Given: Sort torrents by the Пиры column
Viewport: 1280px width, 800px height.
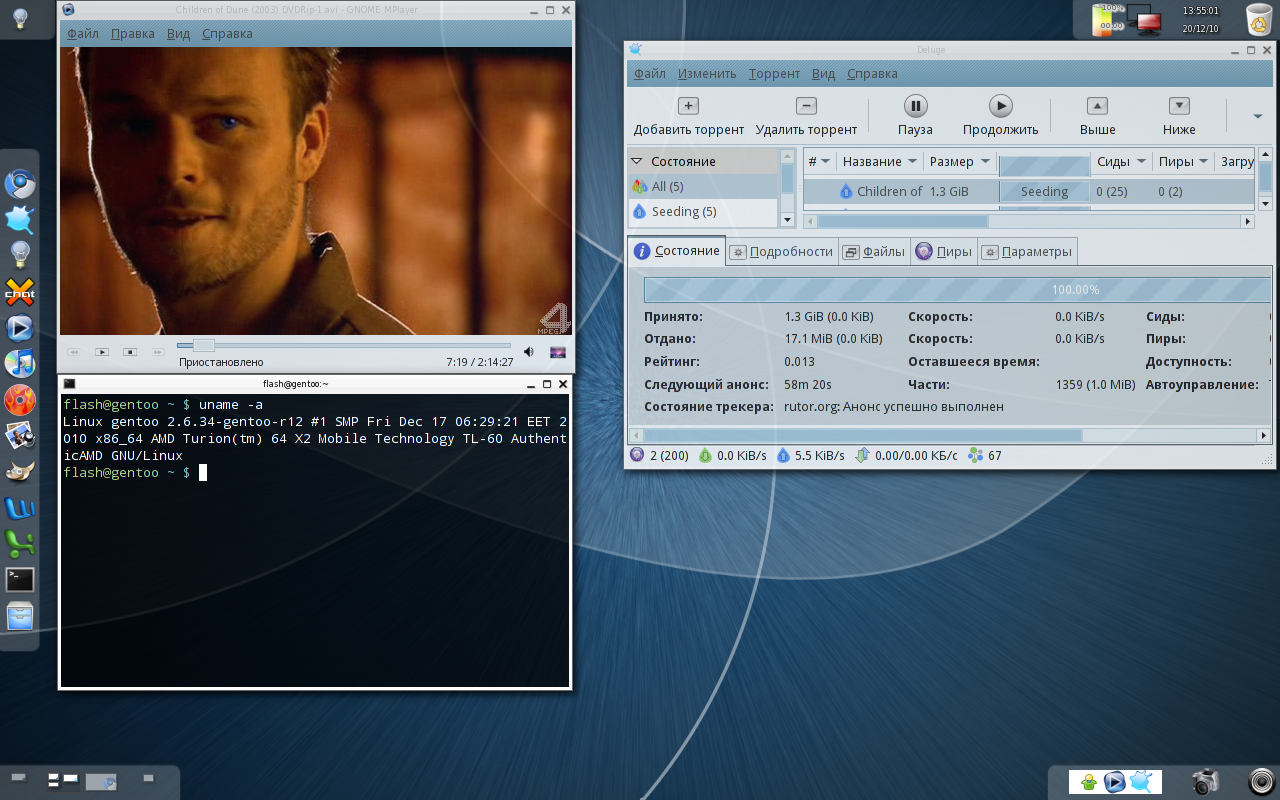Looking at the screenshot, I should tap(1183, 161).
